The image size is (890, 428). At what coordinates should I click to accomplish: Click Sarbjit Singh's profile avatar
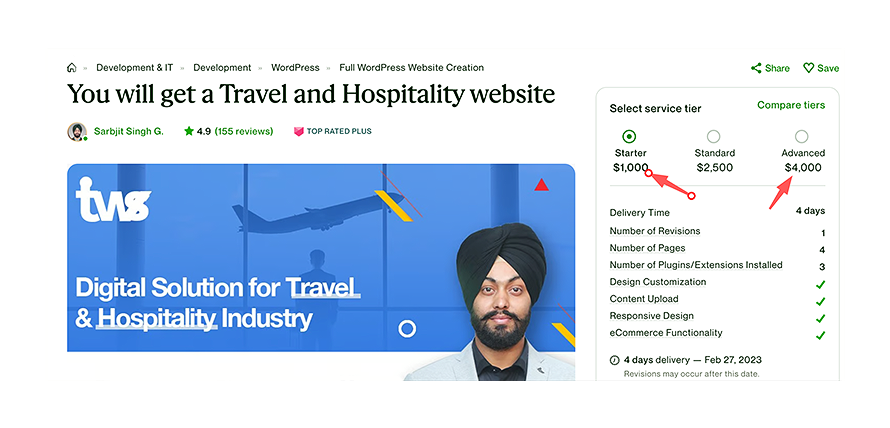pyautogui.click(x=77, y=132)
